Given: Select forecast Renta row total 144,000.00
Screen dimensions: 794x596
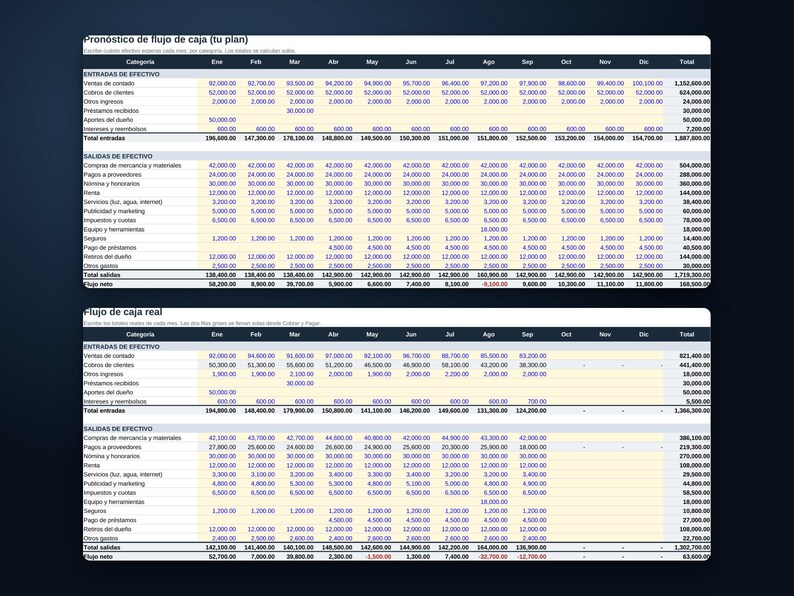Looking at the screenshot, I should pos(695,193).
